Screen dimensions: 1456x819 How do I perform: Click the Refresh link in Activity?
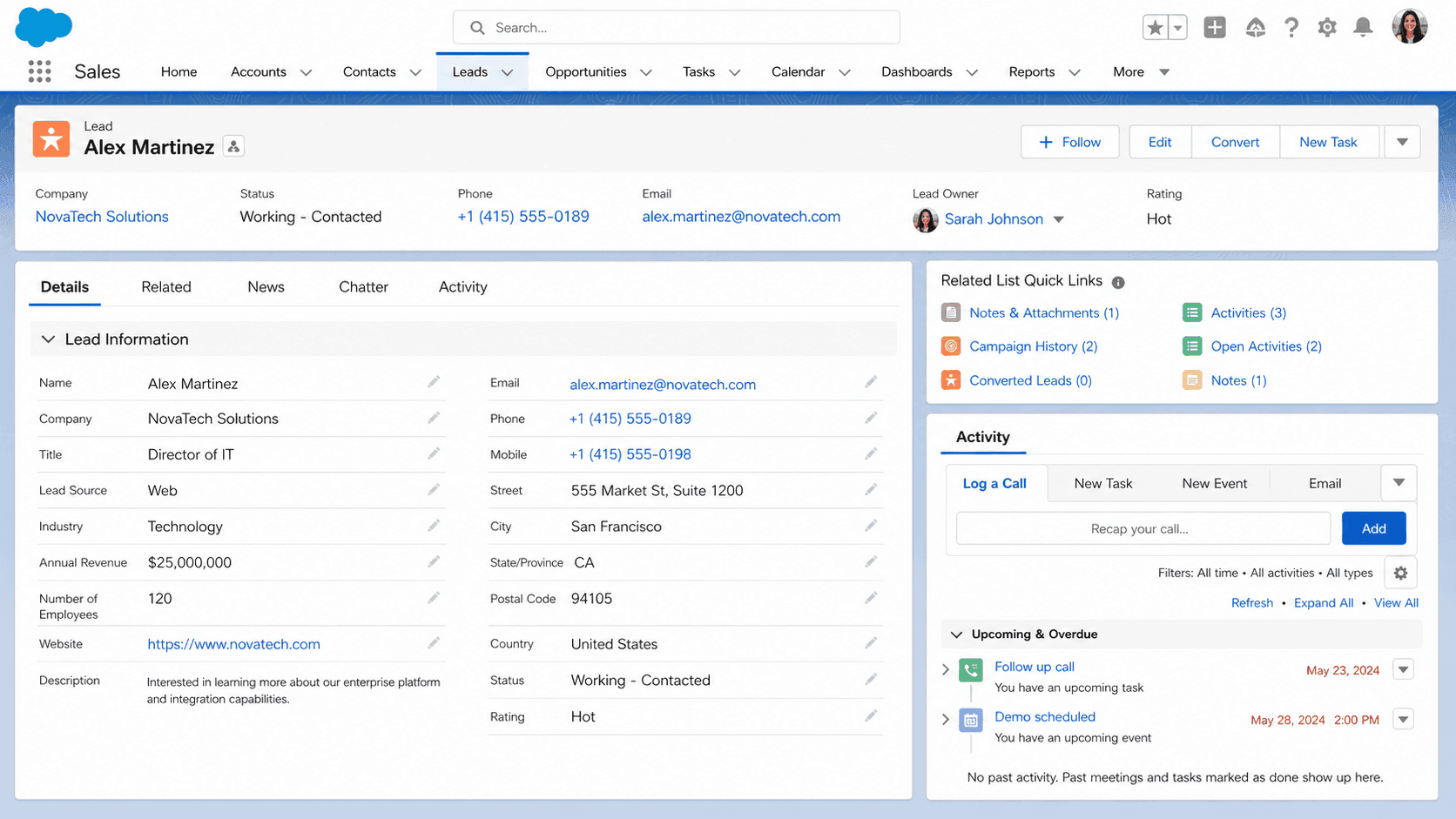[x=1251, y=603]
